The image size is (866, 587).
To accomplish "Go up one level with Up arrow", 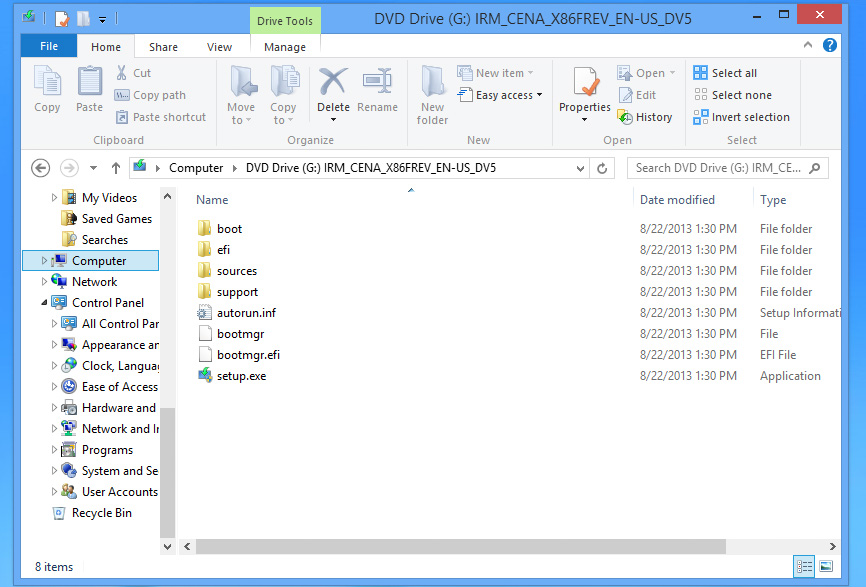I will [x=115, y=168].
